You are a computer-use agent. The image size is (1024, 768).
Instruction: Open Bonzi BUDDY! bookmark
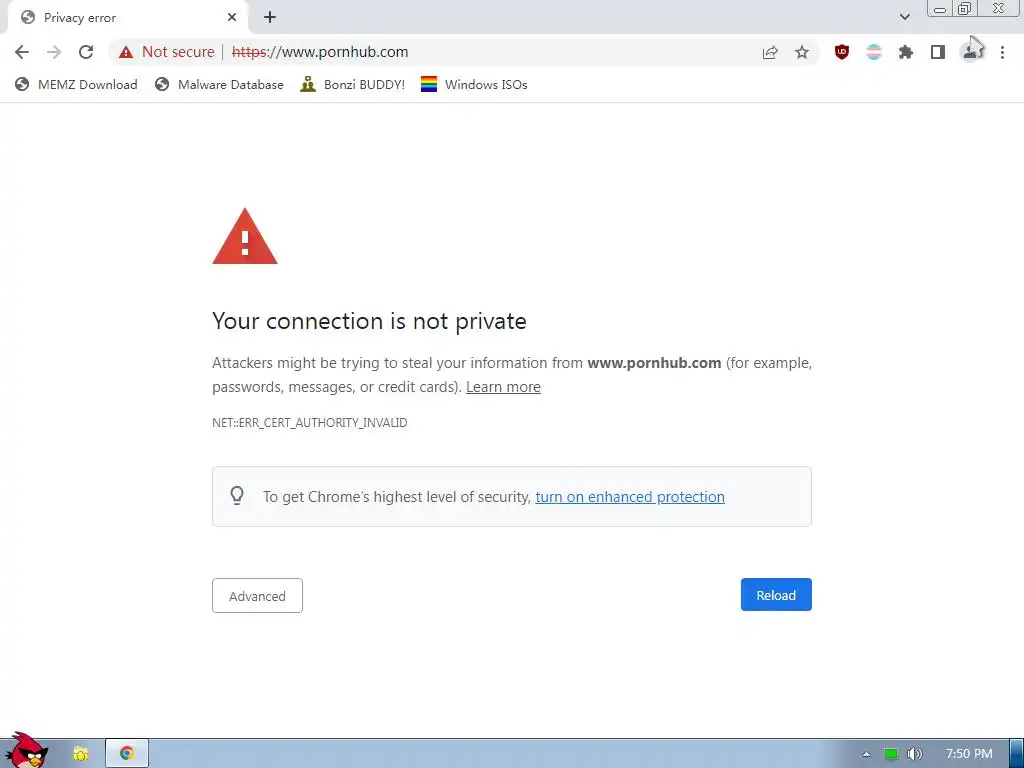(x=353, y=84)
